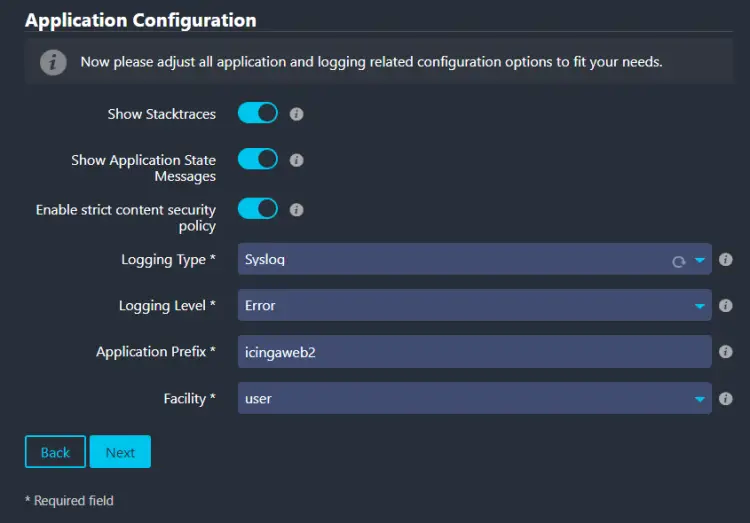This screenshot has width=750, height=523.
Task: Click info icon beside Show Application State Messages
Action: tap(296, 160)
